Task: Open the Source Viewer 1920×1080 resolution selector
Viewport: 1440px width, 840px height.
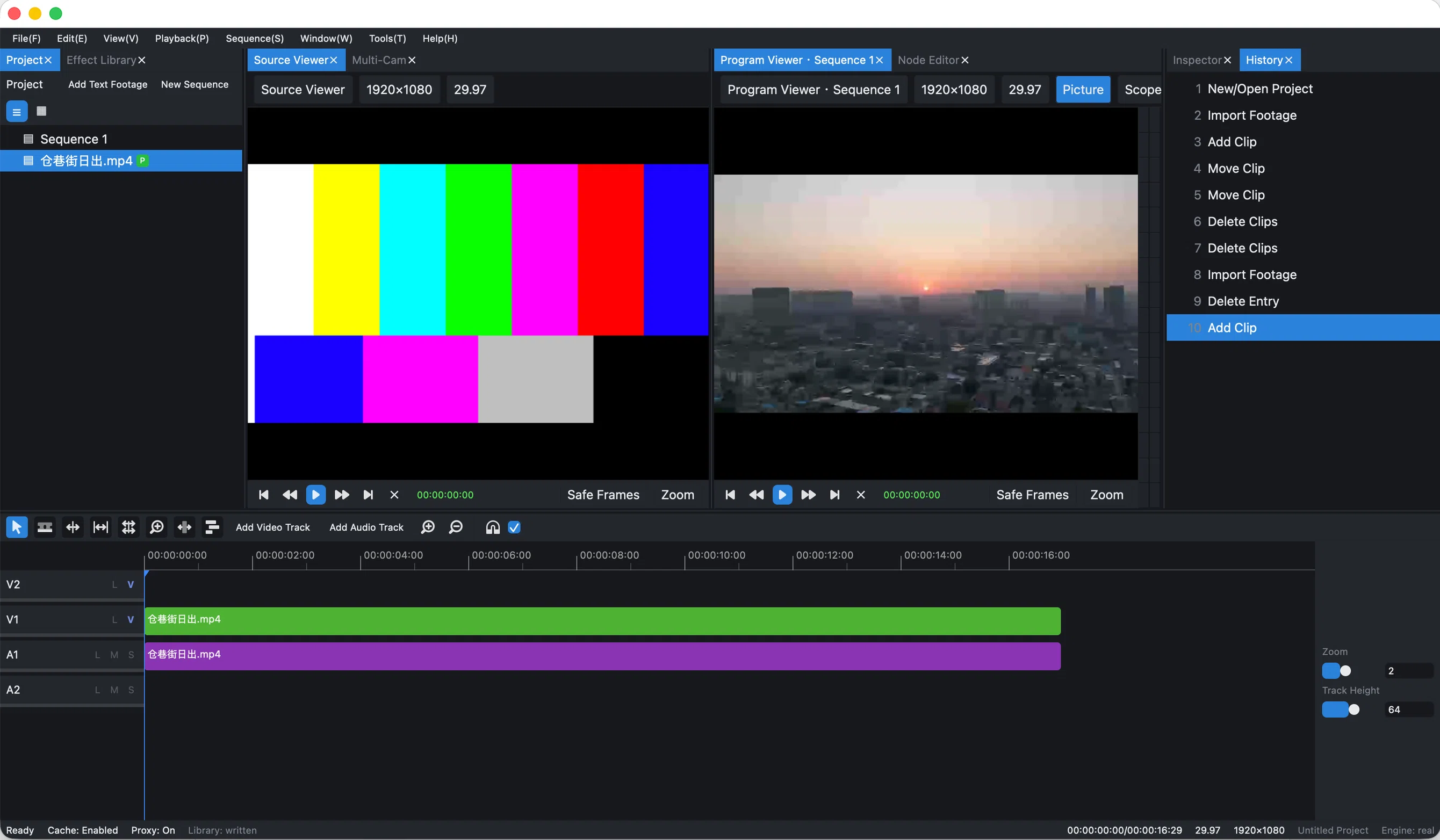Action: (399, 90)
